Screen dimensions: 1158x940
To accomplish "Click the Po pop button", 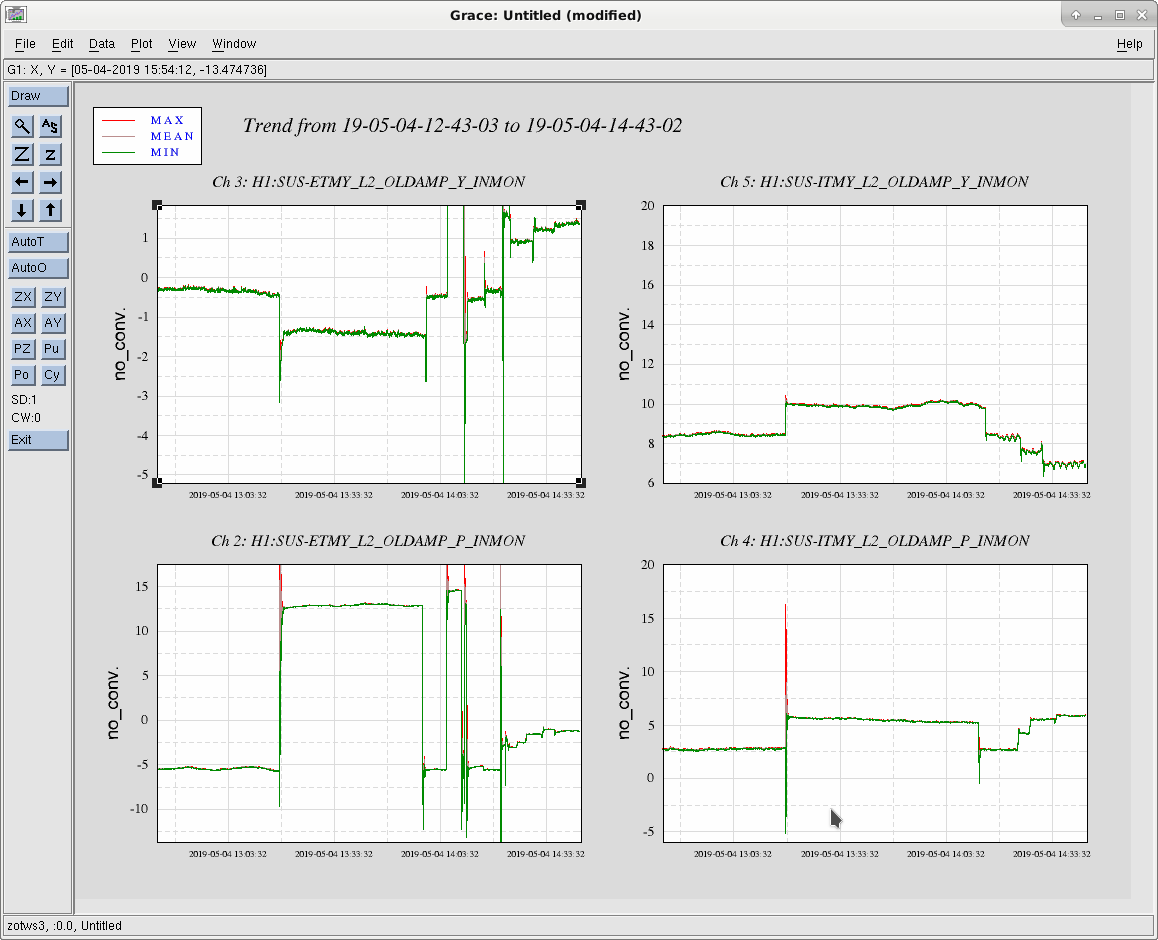I will tap(24, 375).
